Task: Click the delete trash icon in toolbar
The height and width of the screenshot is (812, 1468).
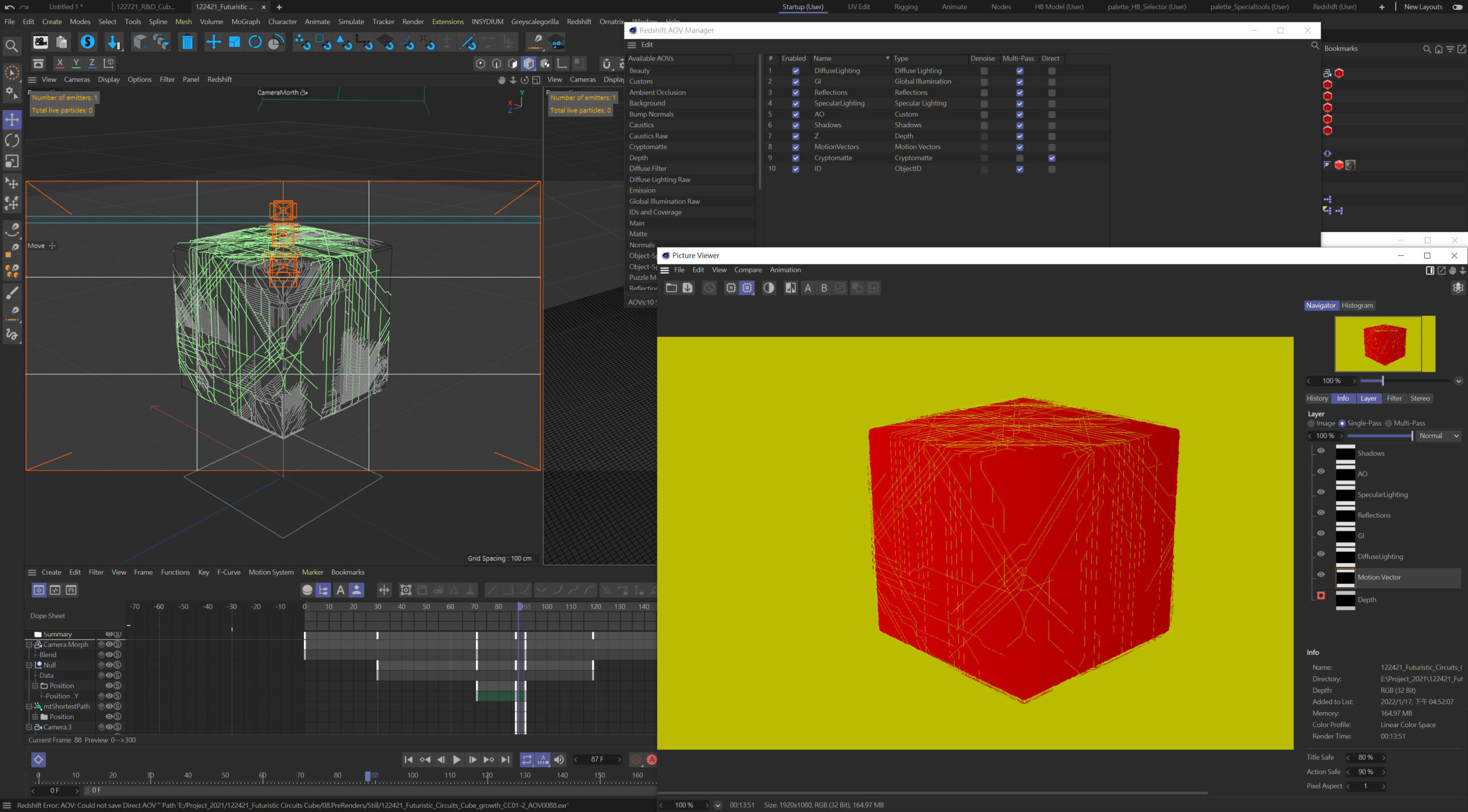Action: coord(187,42)
